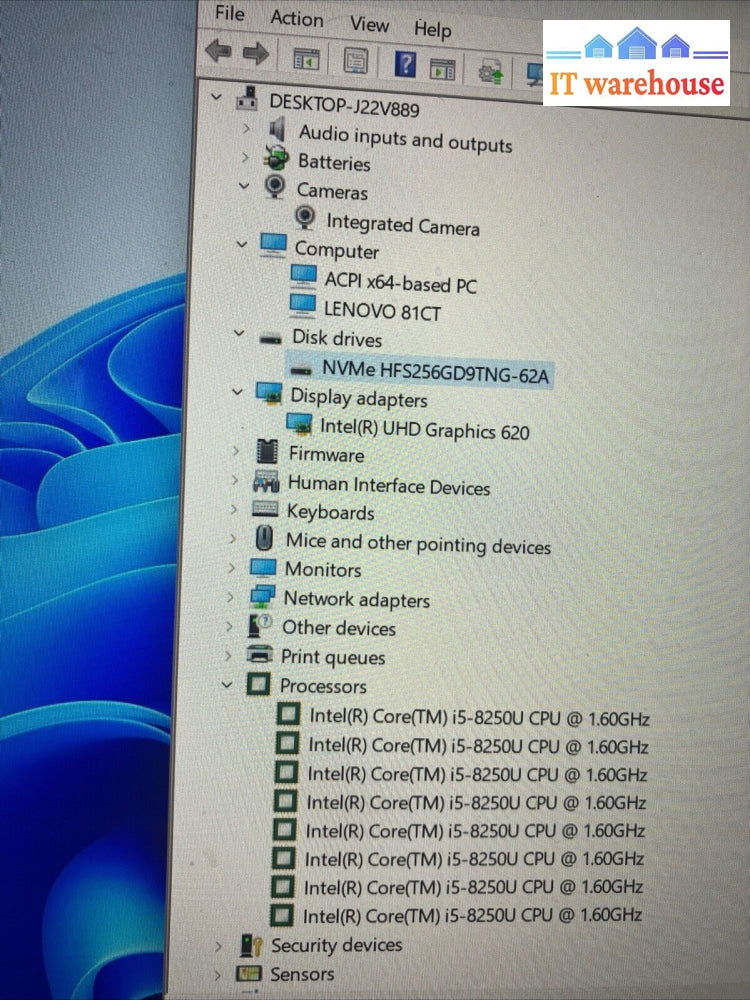Select the Security devices label
The image size is (750, 1000).
pyautogui.click(x=336, y=945)
